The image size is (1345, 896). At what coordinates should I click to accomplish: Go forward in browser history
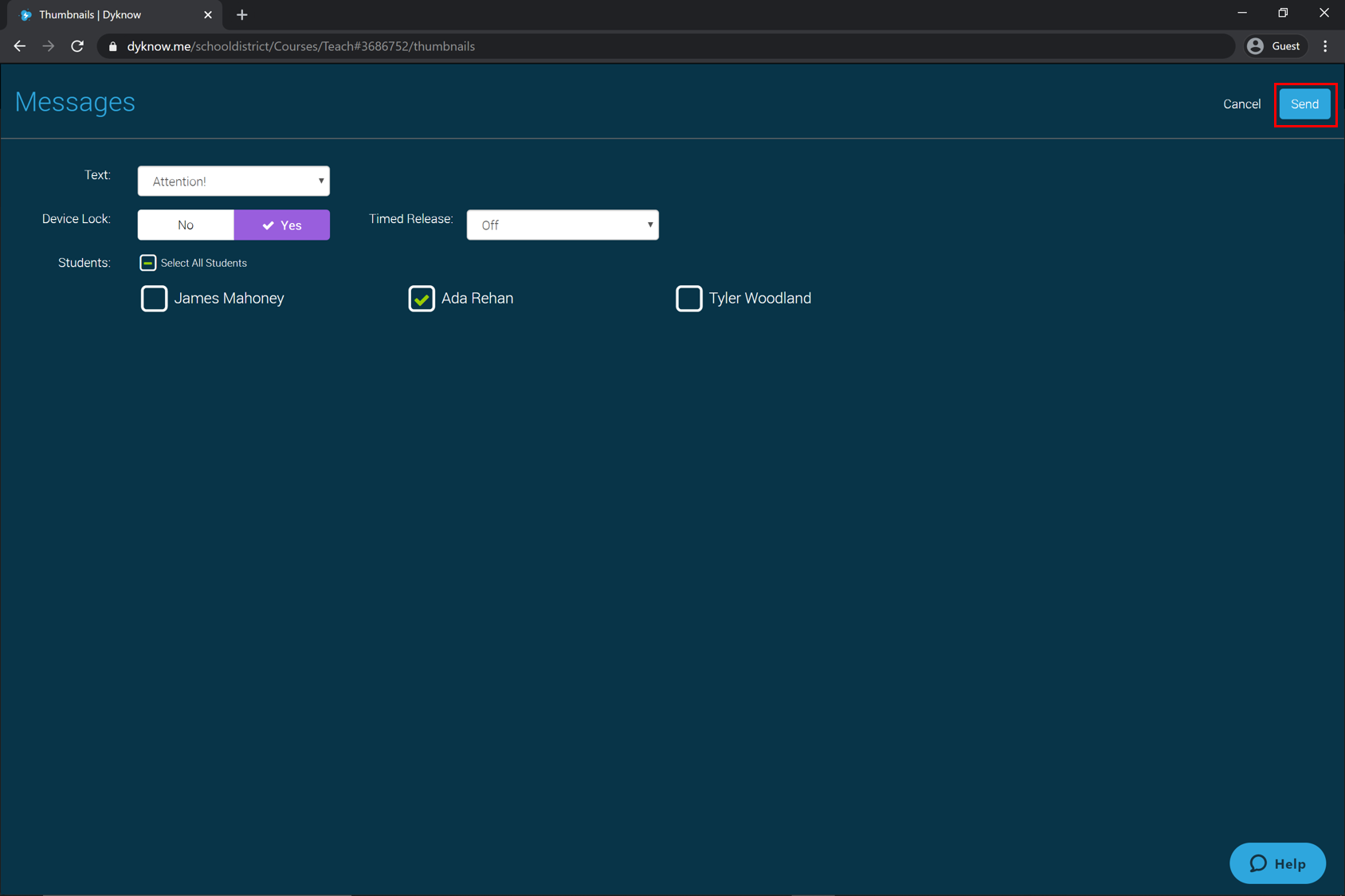pyautogui.click(x=49, y=46)
